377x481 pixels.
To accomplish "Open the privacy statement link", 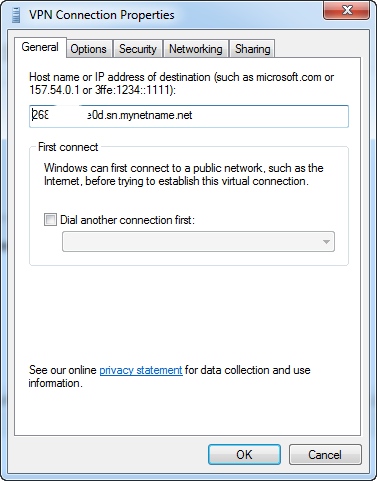I will [x=141, y=370].
